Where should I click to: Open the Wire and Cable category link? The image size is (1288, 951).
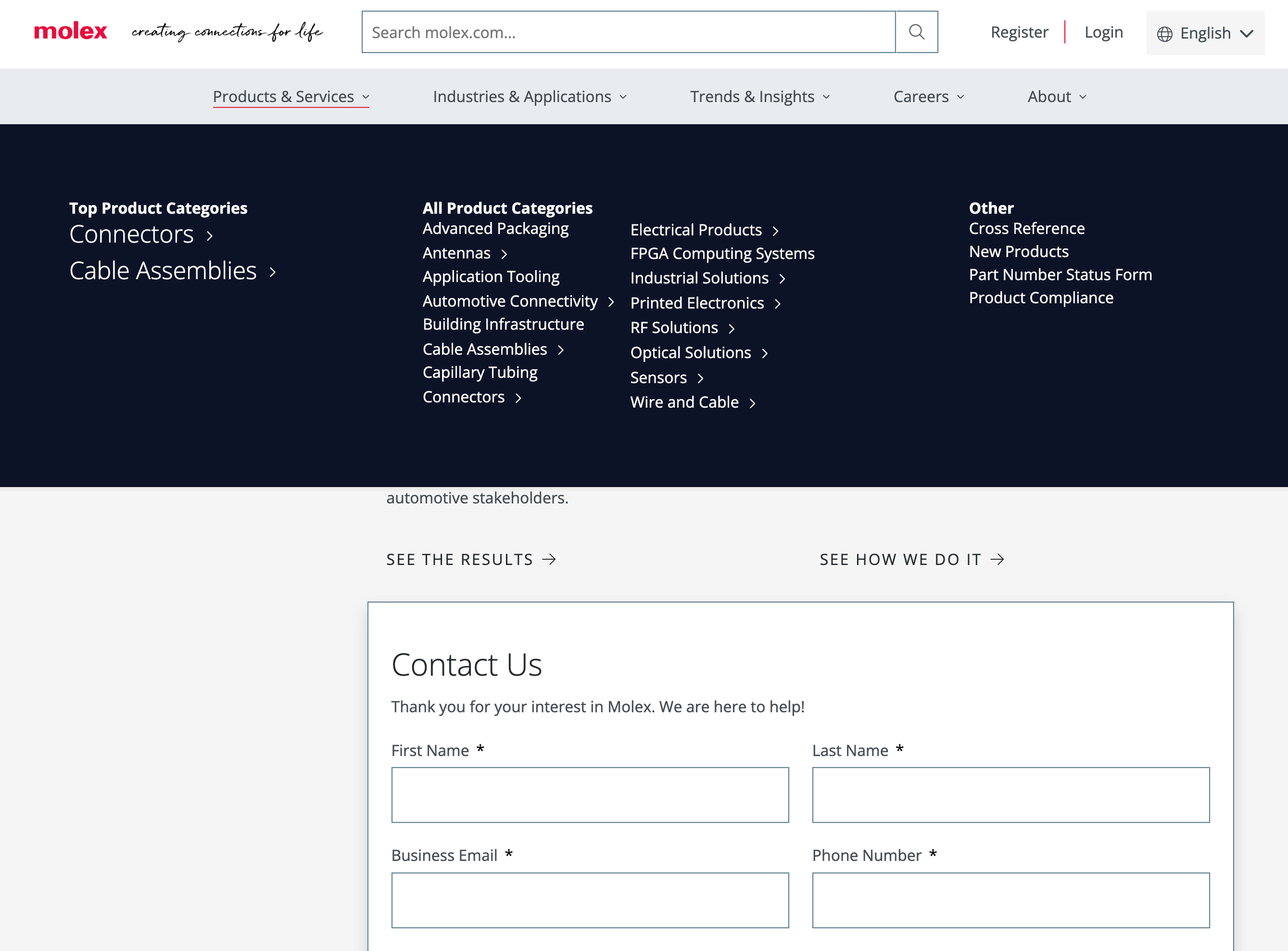[684, 403]
